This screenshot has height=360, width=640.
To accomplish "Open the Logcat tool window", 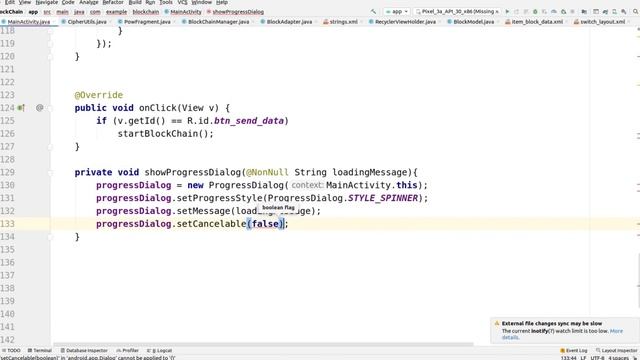I will pos(160,351).
